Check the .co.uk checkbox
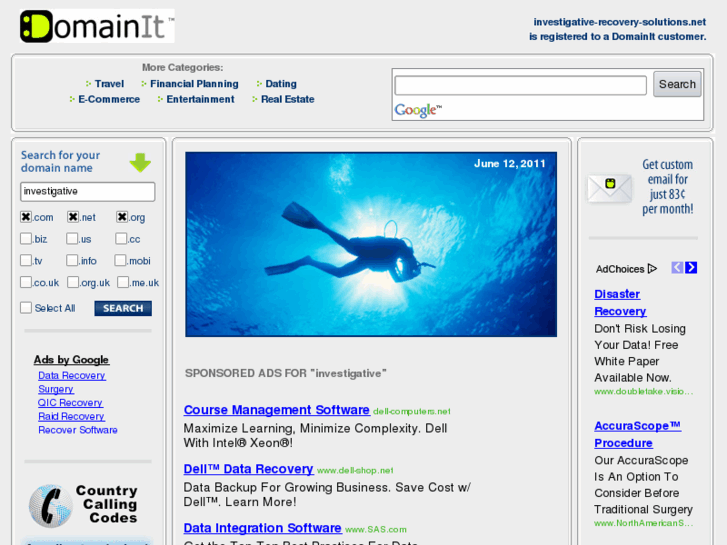Screen dimensions: 727x545 pos(26,282)
